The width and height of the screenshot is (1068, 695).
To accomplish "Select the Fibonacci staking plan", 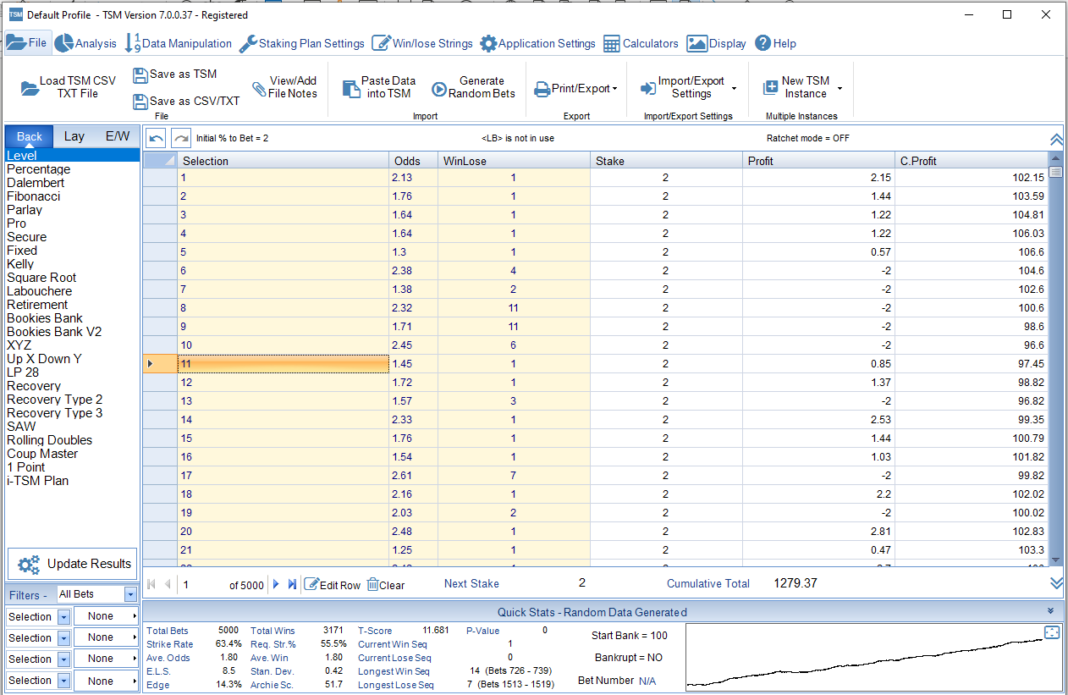I will [36, 196].
